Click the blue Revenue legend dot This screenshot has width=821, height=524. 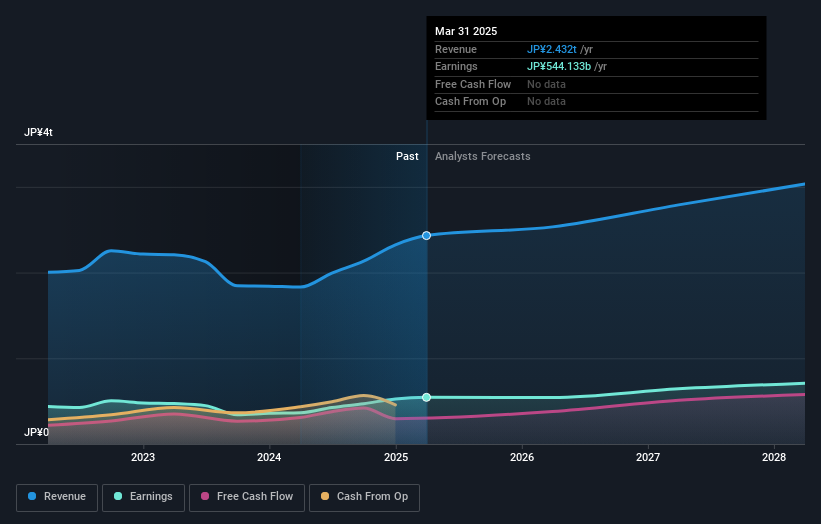tap(32, 496)
